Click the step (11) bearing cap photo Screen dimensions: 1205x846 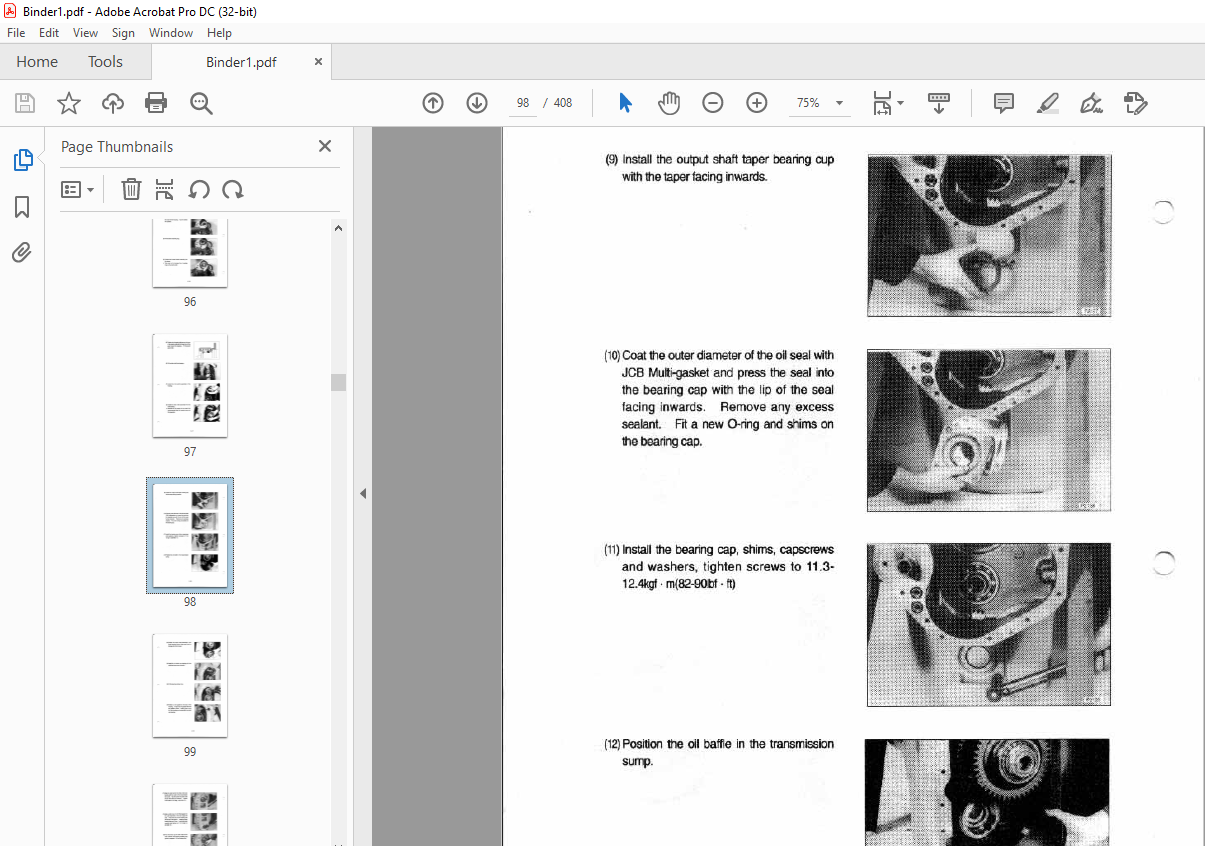coord(989,624)
